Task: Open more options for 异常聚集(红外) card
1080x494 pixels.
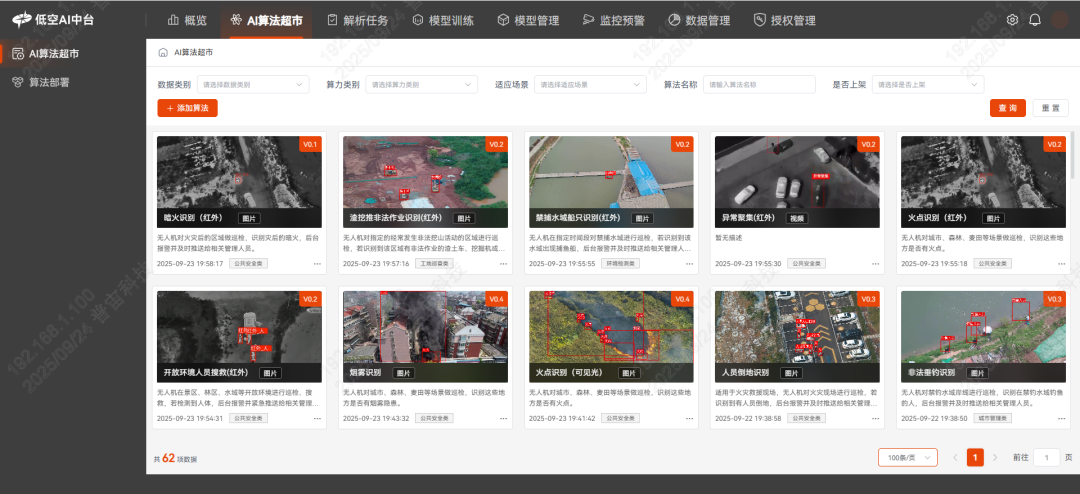Action: (x=875, y=264)
